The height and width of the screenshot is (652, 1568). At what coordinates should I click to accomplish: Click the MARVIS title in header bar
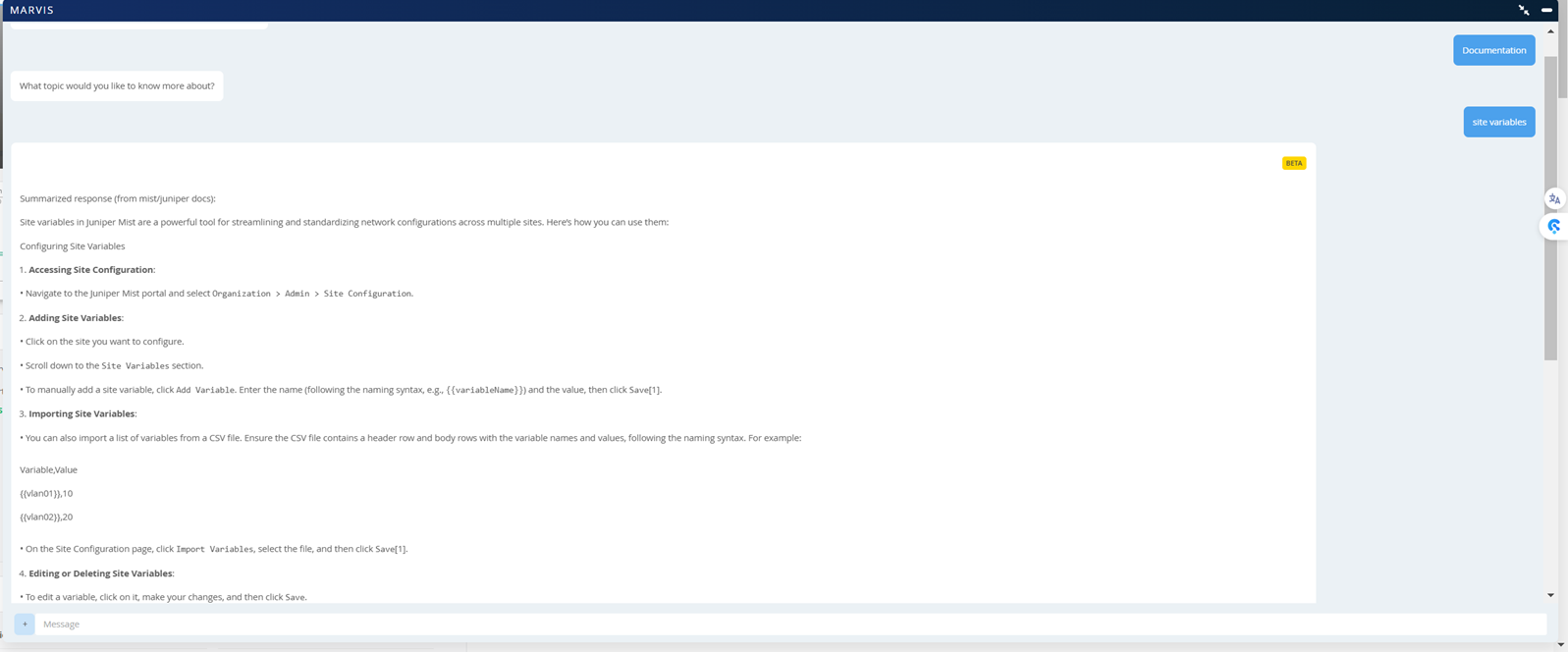point(32,10)
